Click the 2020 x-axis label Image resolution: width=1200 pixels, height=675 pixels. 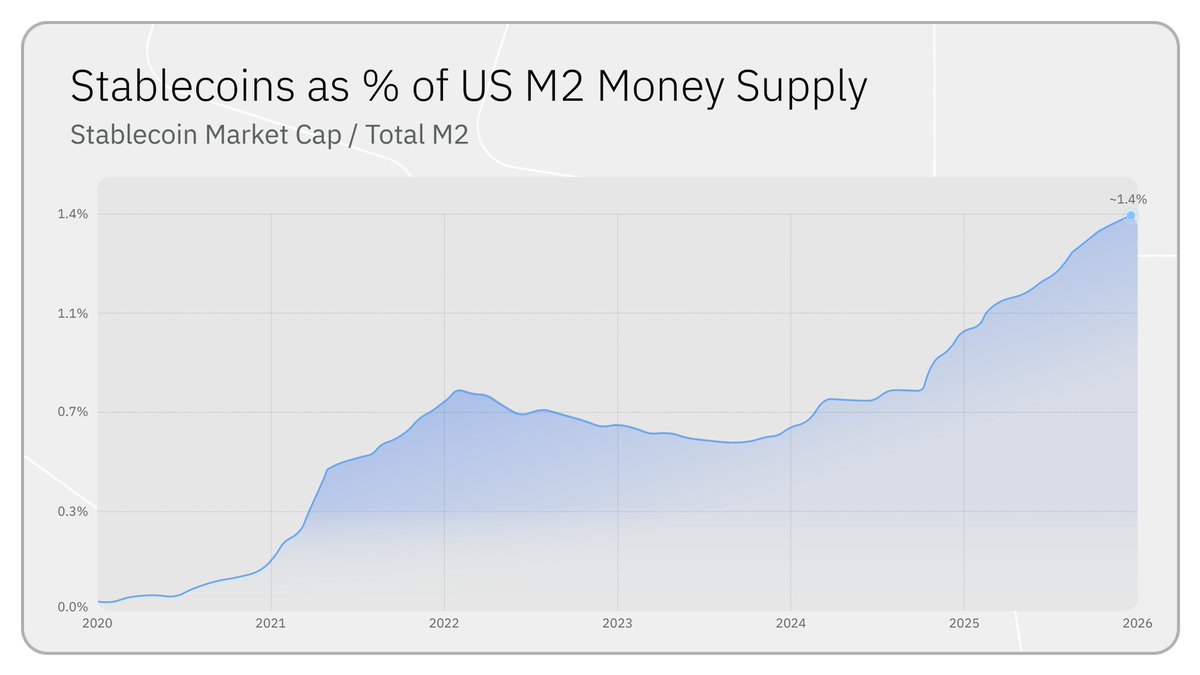pos(98,623)
